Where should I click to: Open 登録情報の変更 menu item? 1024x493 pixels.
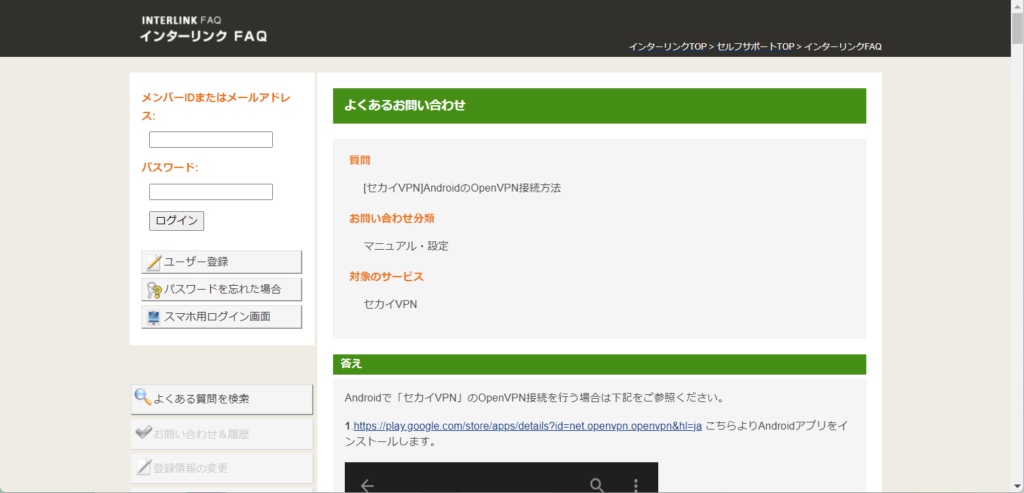click(x=222, y=468)
